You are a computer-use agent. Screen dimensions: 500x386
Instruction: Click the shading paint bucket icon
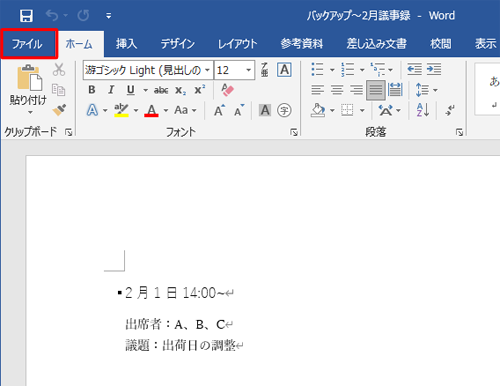(x=318, y=110)
